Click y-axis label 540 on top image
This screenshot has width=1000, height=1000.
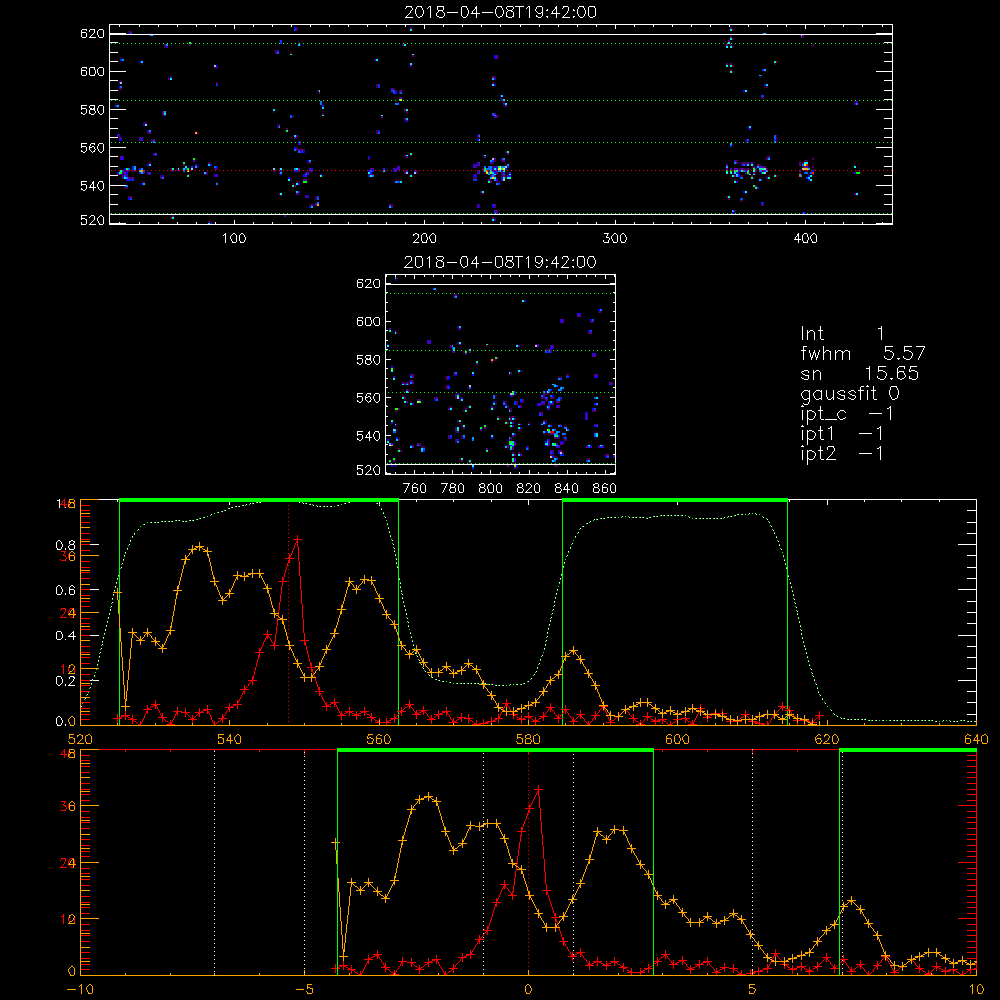point(92,186)
